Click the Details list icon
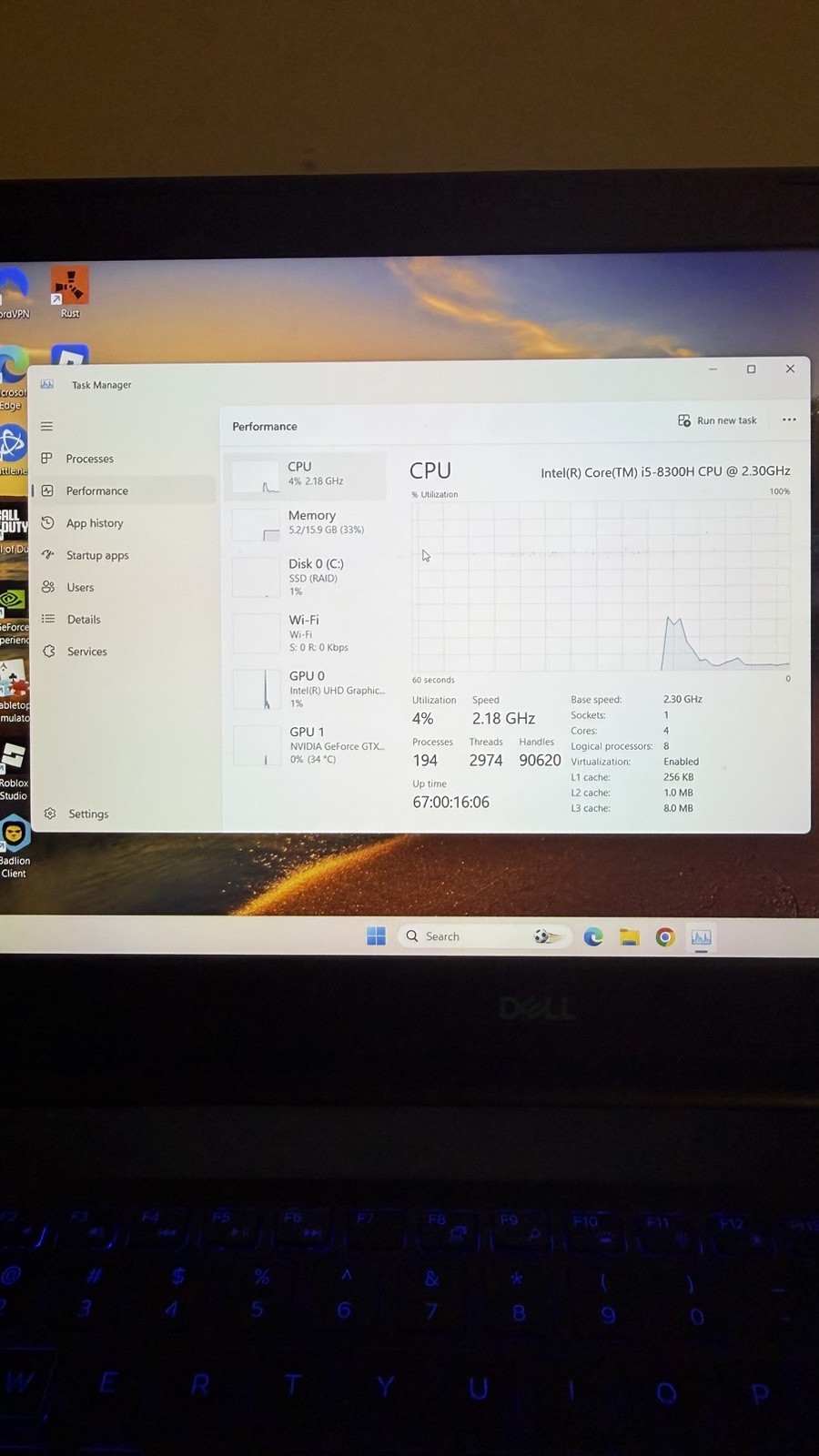Viewport: 819px width, 1456px height. (x=48, y=619)
